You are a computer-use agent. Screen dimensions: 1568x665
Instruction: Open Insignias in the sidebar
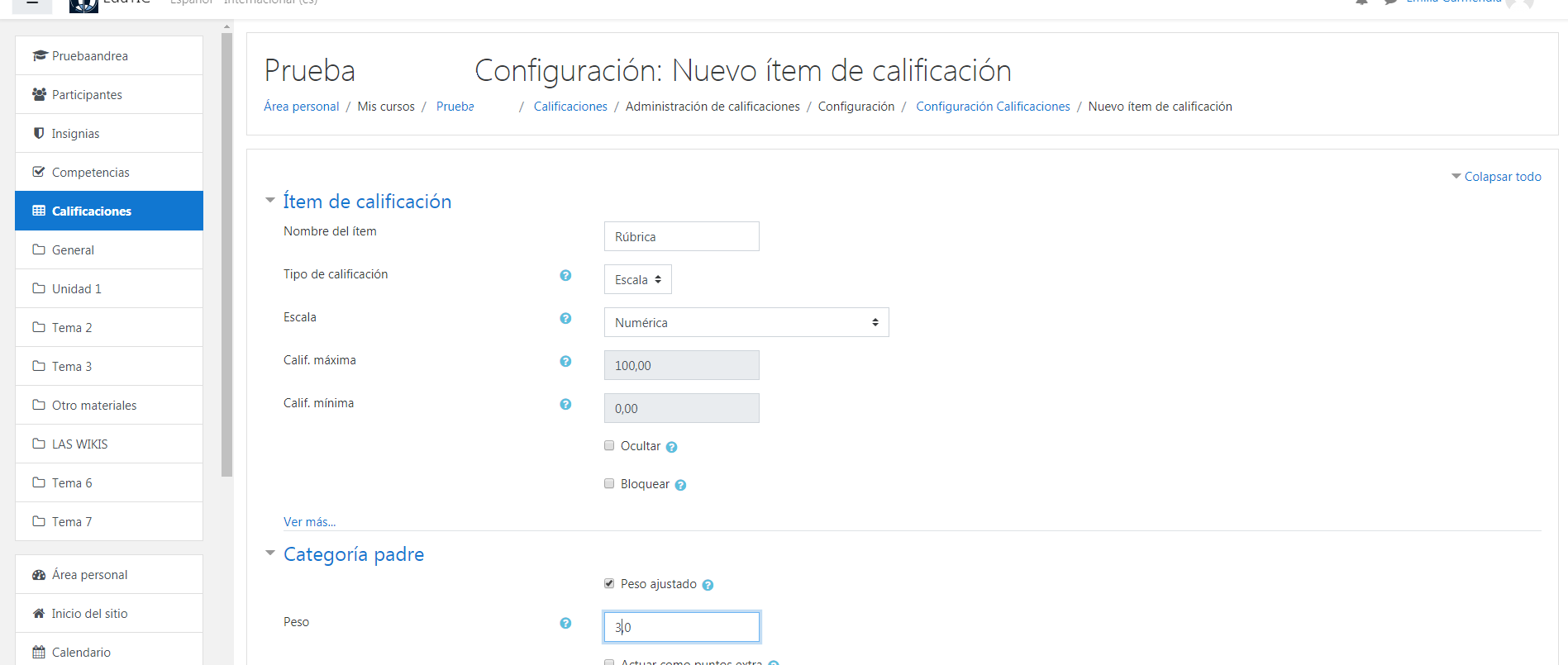click(x=109, y=133)
